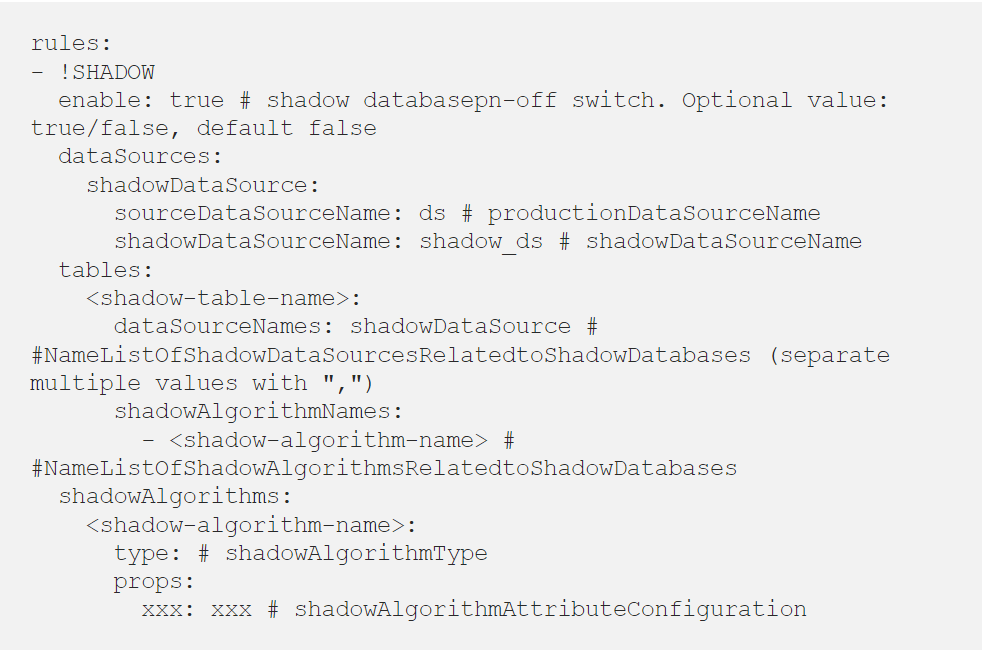Click the "sourceDataSourceName" key
983x650 pixels.
tap(253, 213)
